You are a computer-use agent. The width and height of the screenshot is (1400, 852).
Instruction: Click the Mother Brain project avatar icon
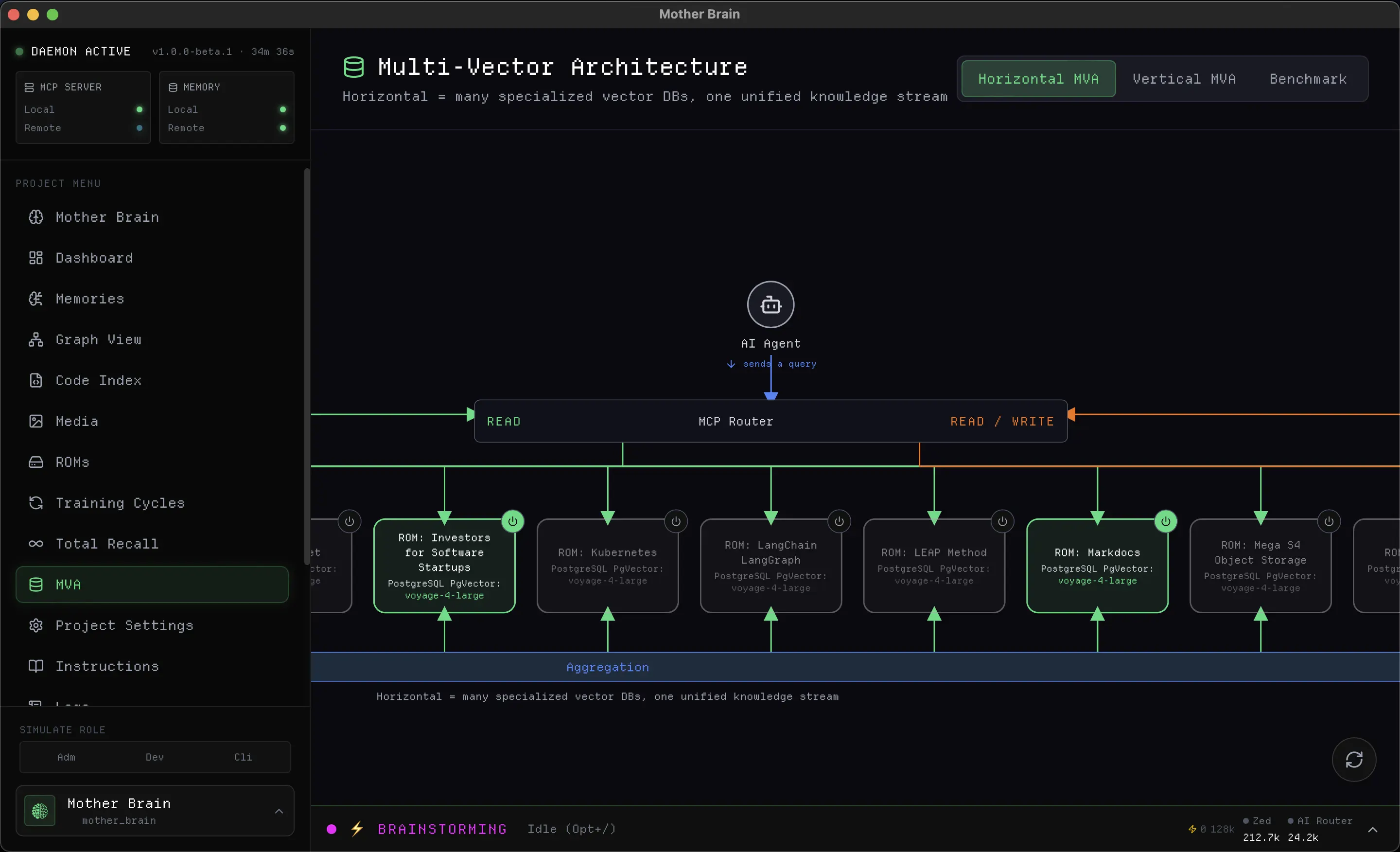tap(40, 811)
